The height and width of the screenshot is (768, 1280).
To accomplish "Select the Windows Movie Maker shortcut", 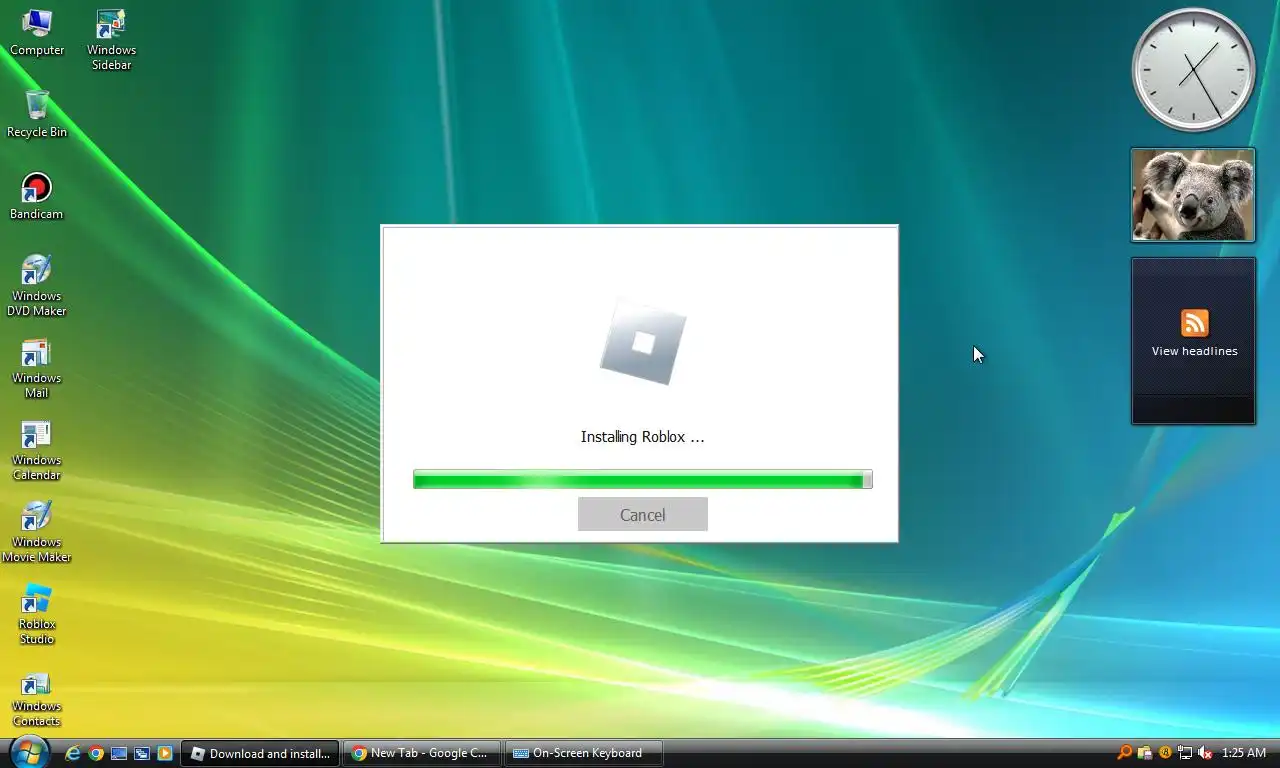I will [36, 531].
